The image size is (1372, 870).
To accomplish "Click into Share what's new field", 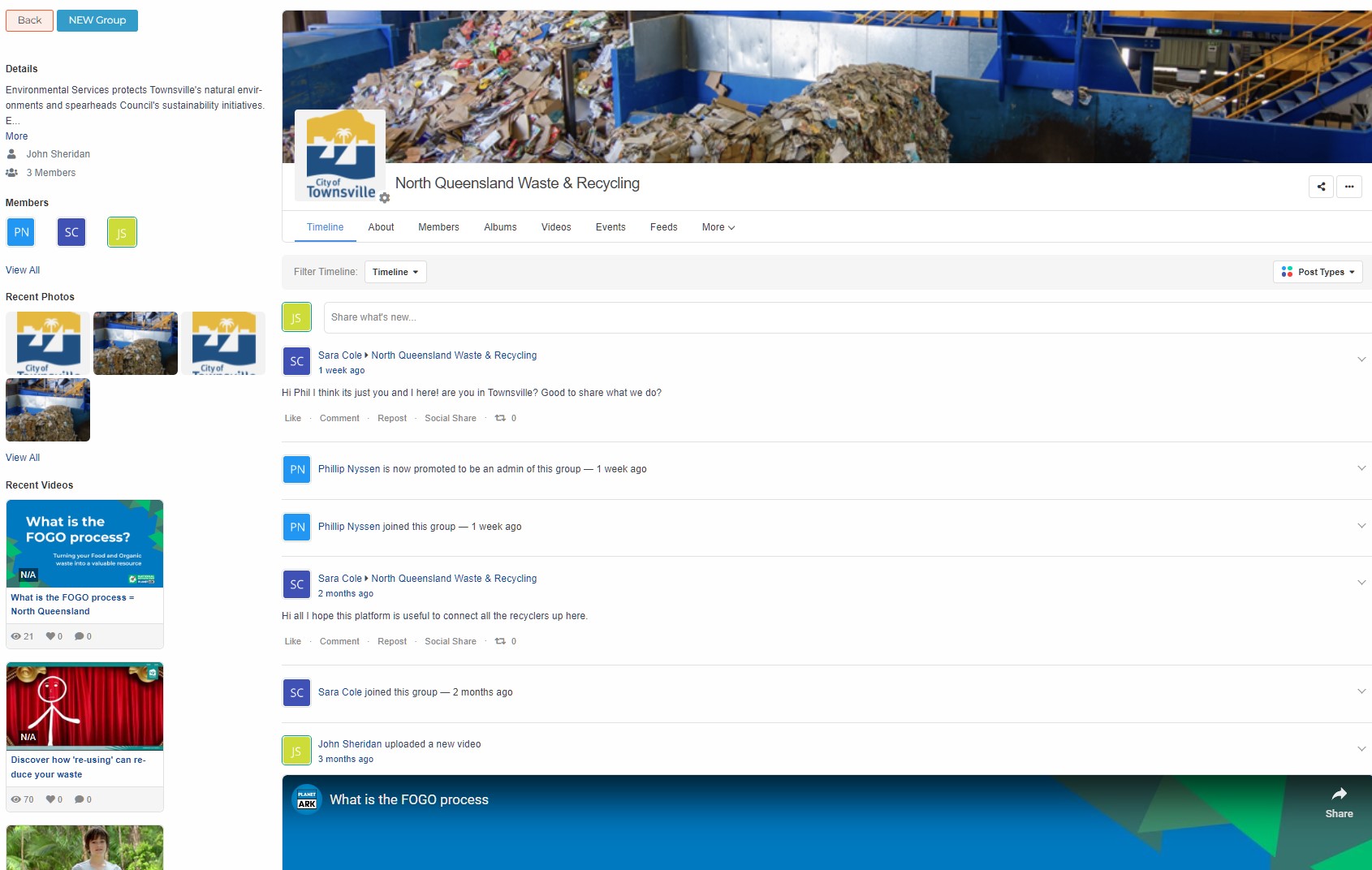I will pos(844,317).
